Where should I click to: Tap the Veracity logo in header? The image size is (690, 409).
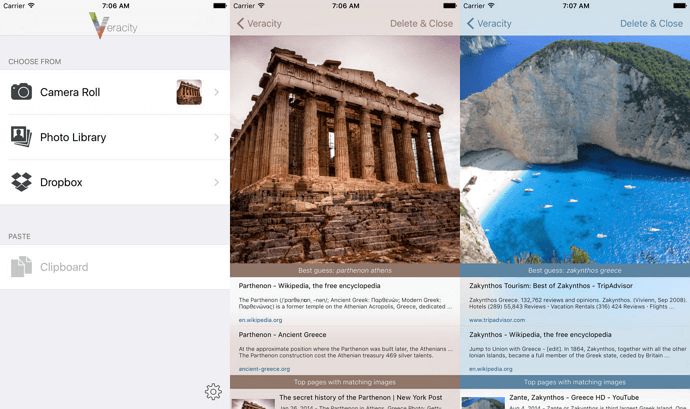pos(114,26)
